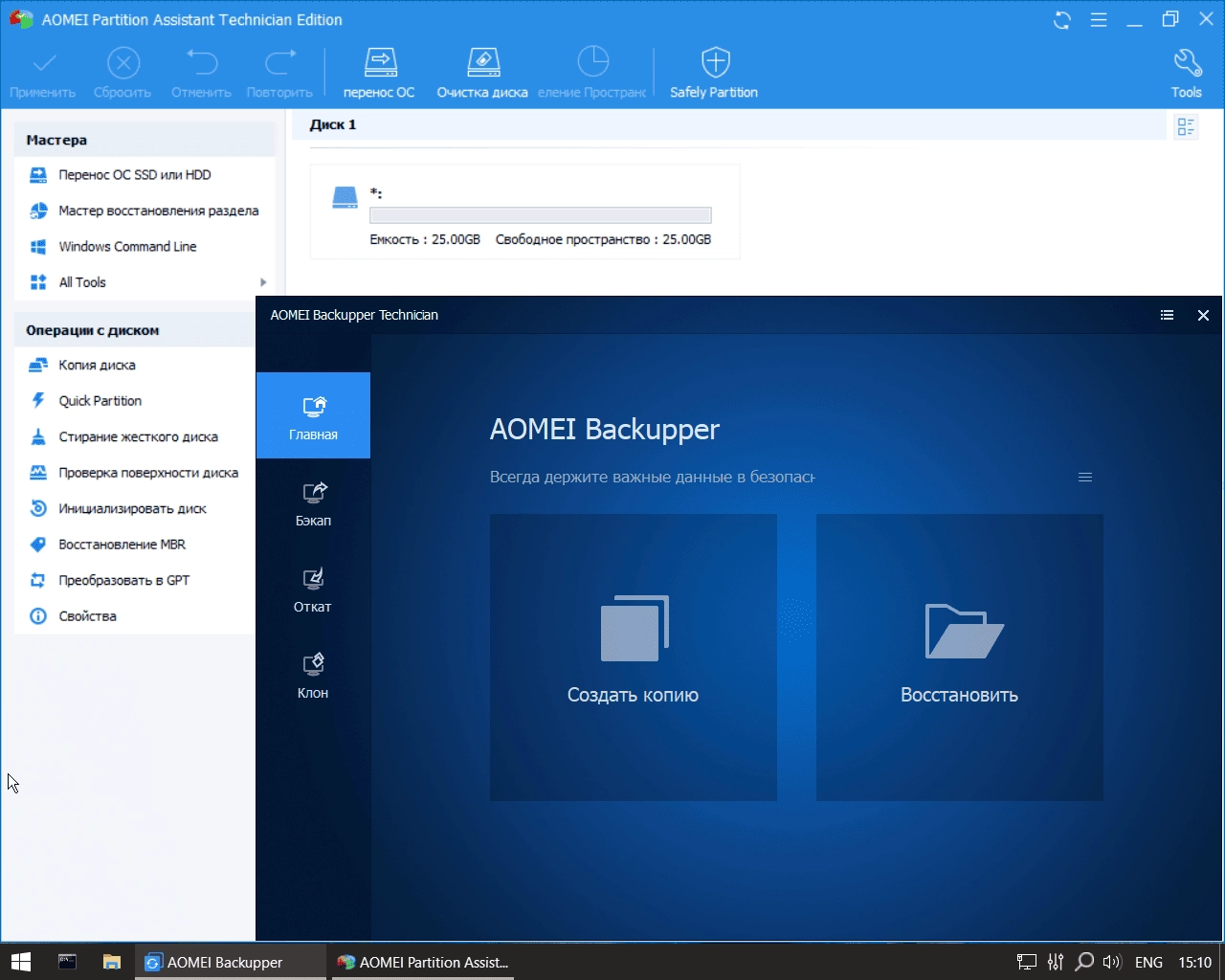Click the partition usage bar for Диск 1
The width and height of the screenshot is (1225, 980).
point(541,215)
